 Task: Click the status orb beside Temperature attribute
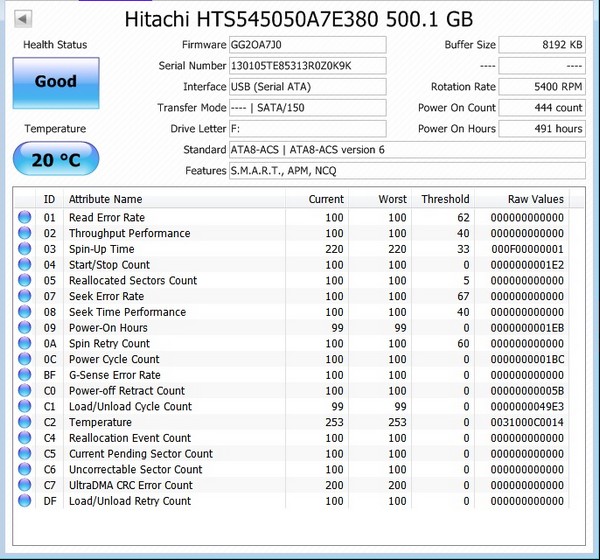[x=25, y=422]
